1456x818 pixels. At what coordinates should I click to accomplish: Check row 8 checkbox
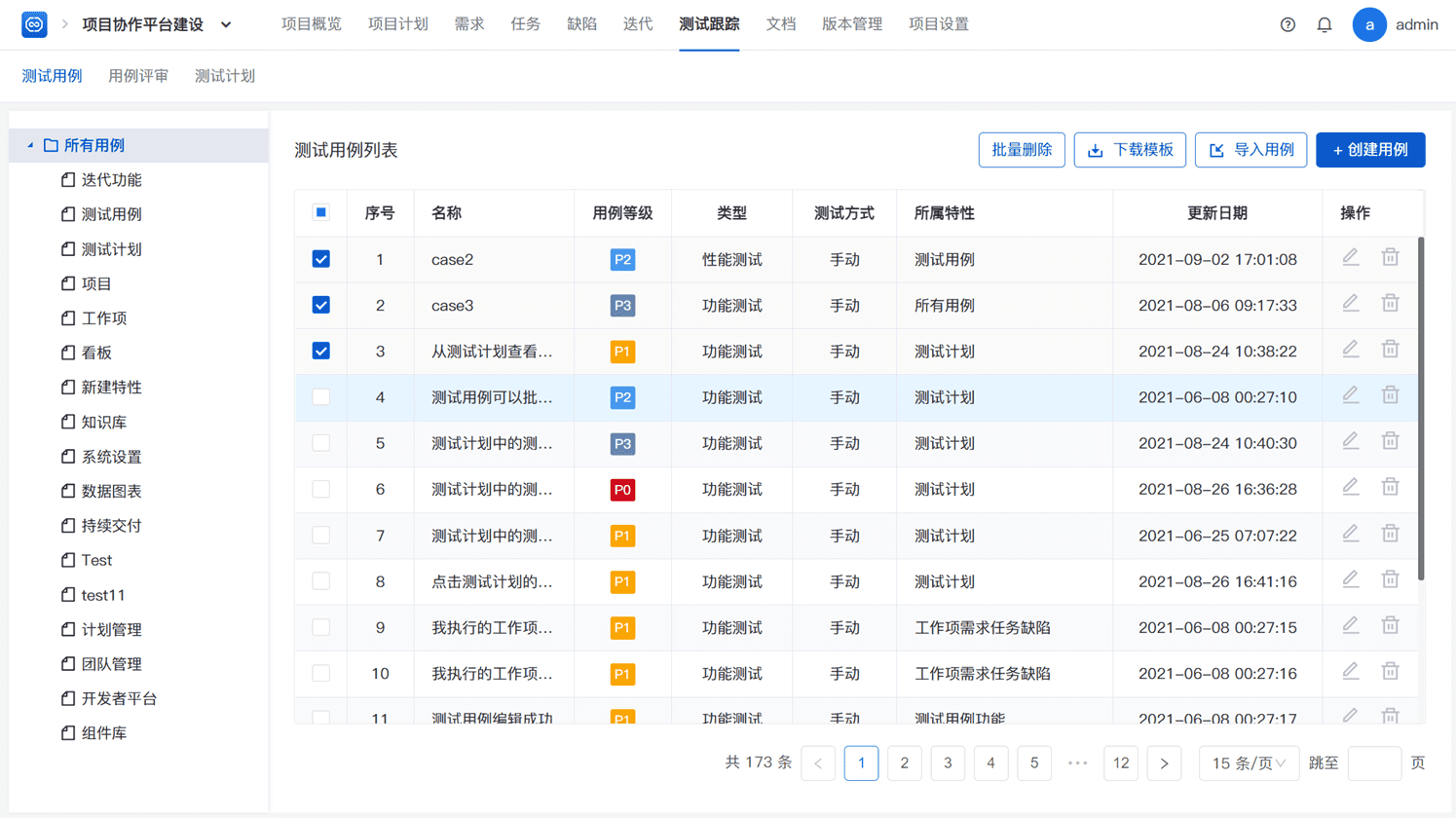pos(320,581)
